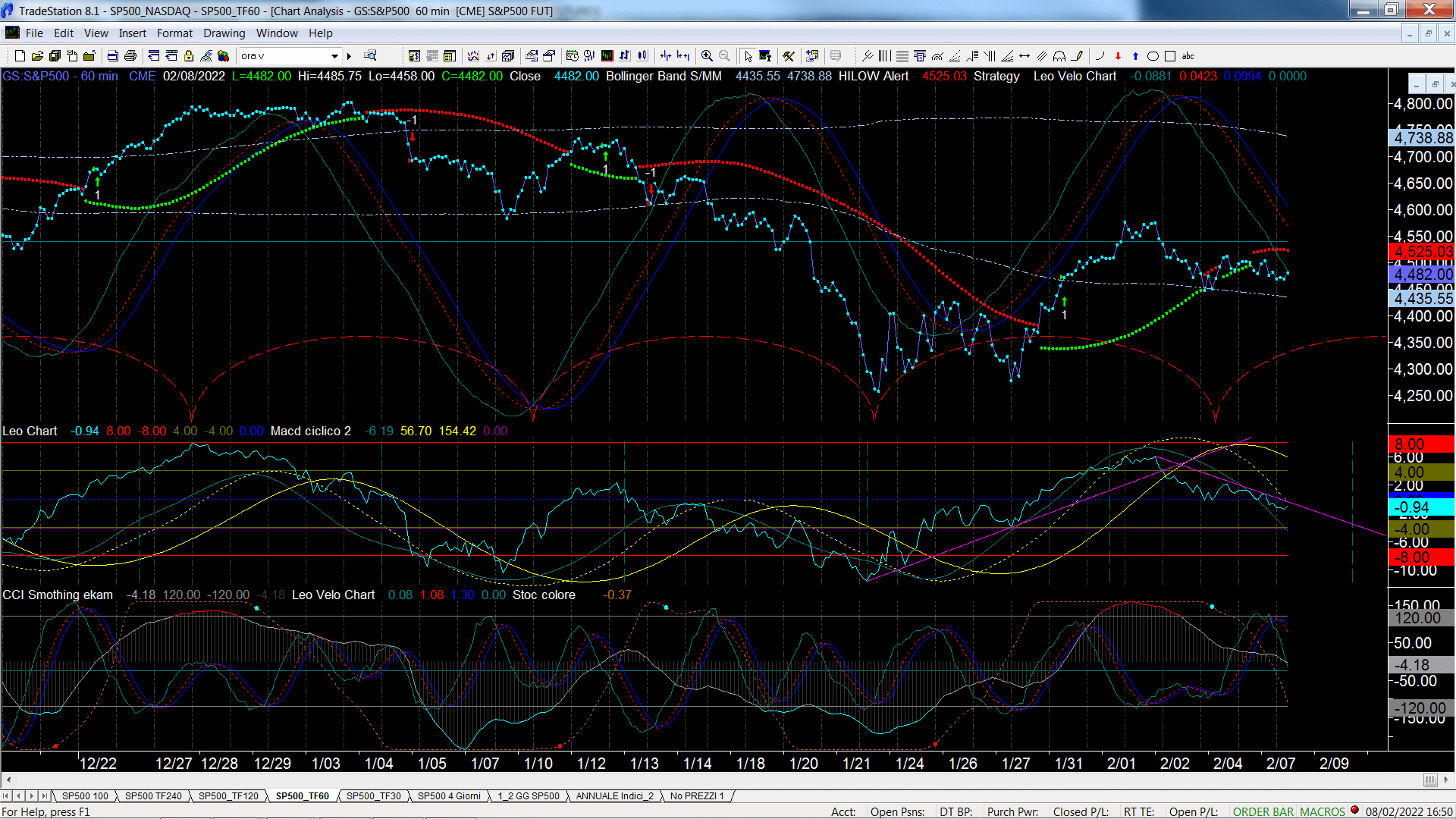Open the Insert menu
This screenshot has width=1456, height=819.
[x=132, y=33]
